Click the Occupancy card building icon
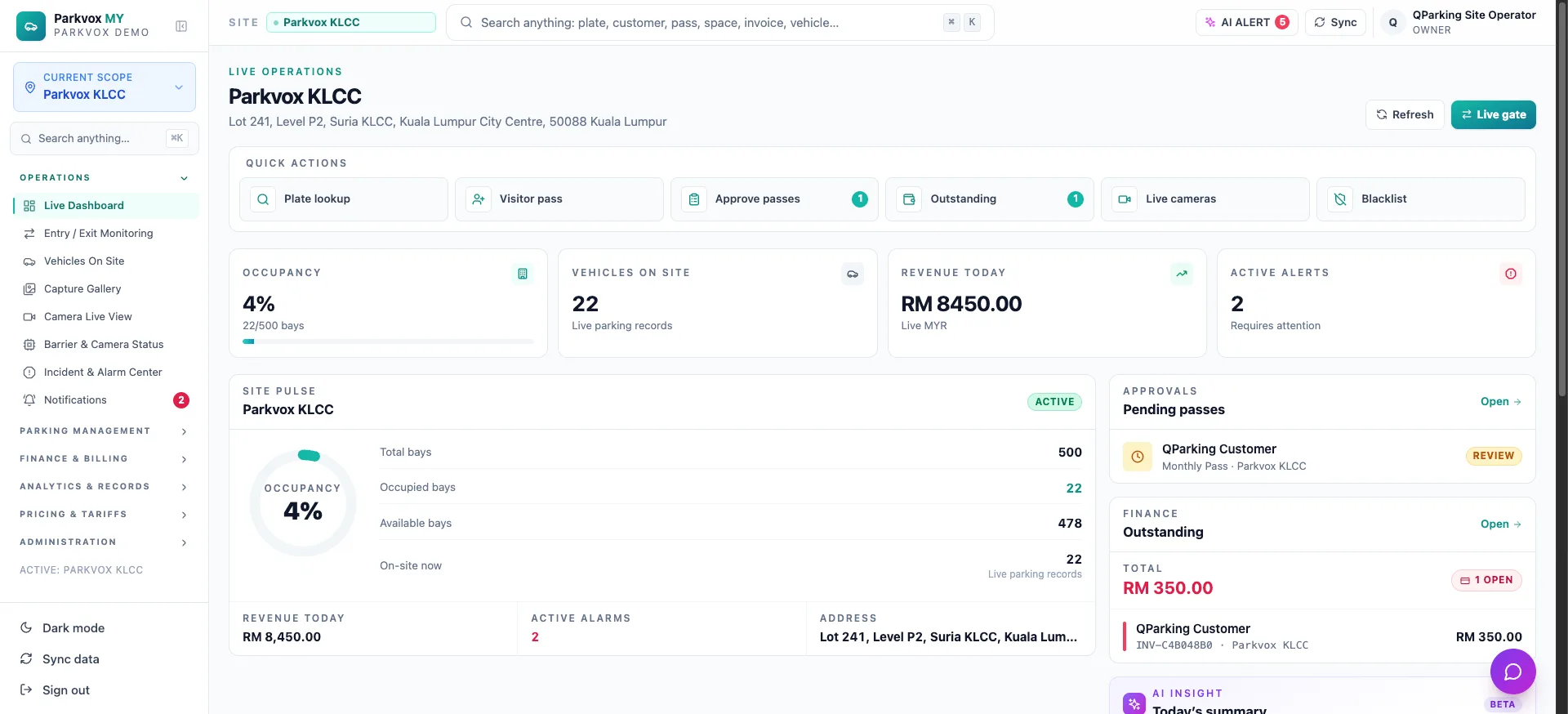 point(523,274)
